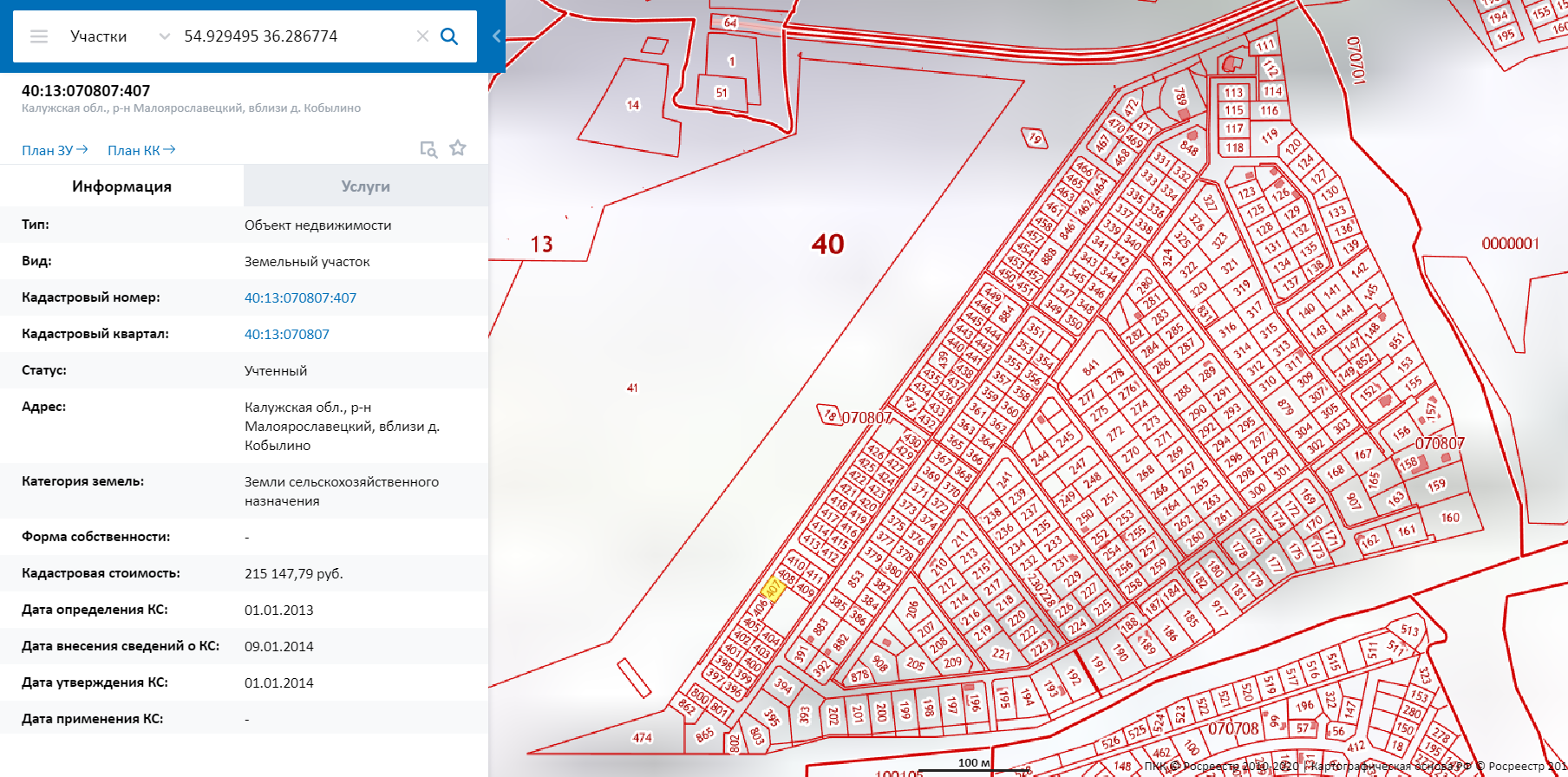Select map parcel number 51

(722, 93)
